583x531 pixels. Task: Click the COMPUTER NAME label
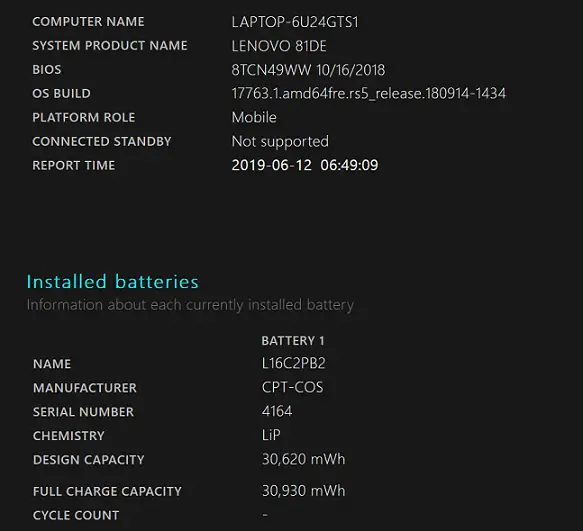(x=88, y=22)
